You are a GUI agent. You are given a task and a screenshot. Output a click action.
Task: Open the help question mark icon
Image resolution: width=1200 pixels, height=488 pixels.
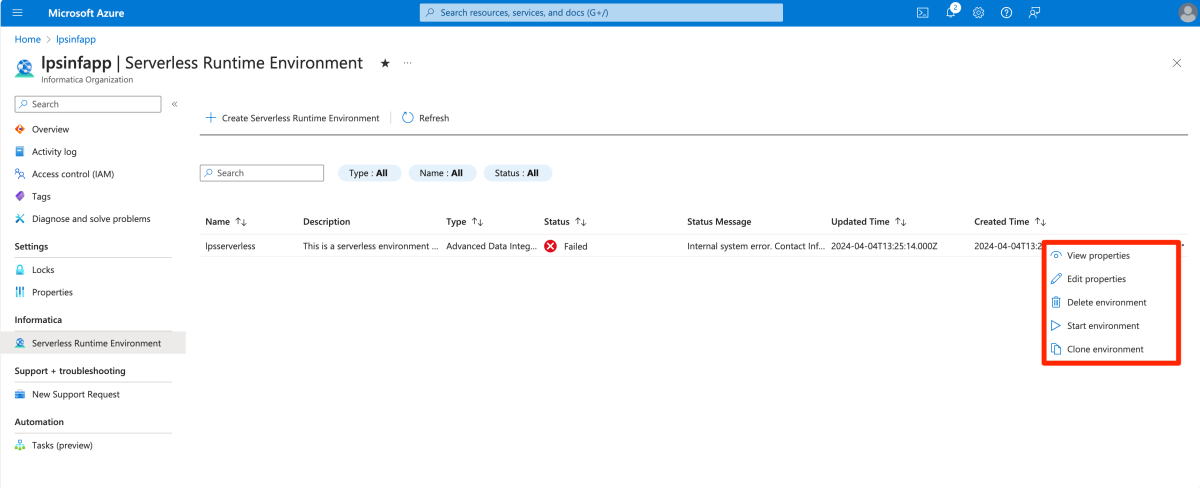tap(1006, 13)
